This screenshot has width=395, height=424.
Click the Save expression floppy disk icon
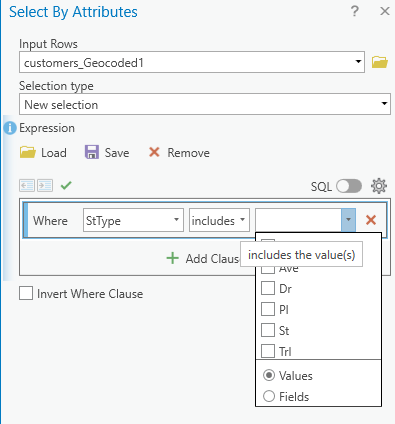tap(92, 152)
